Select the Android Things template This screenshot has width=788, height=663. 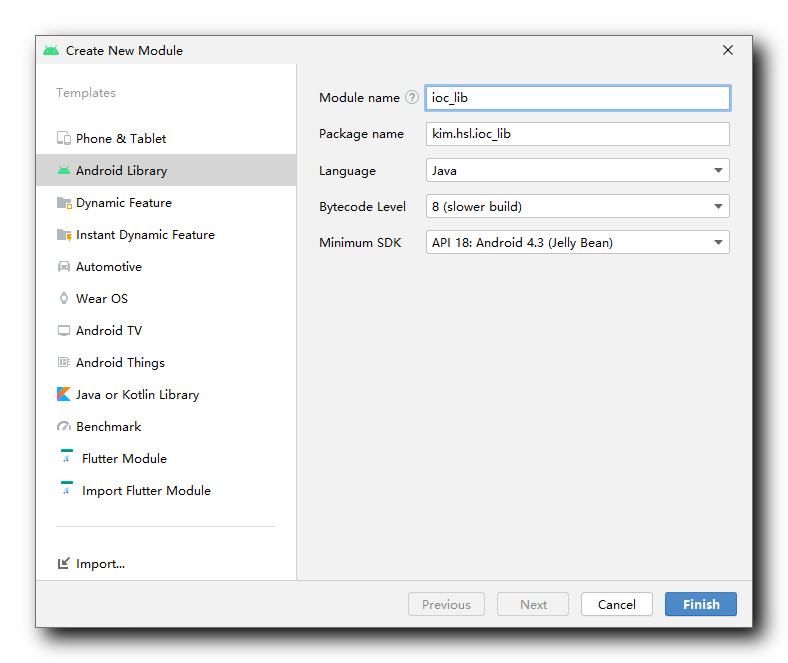tap(166, 362)
